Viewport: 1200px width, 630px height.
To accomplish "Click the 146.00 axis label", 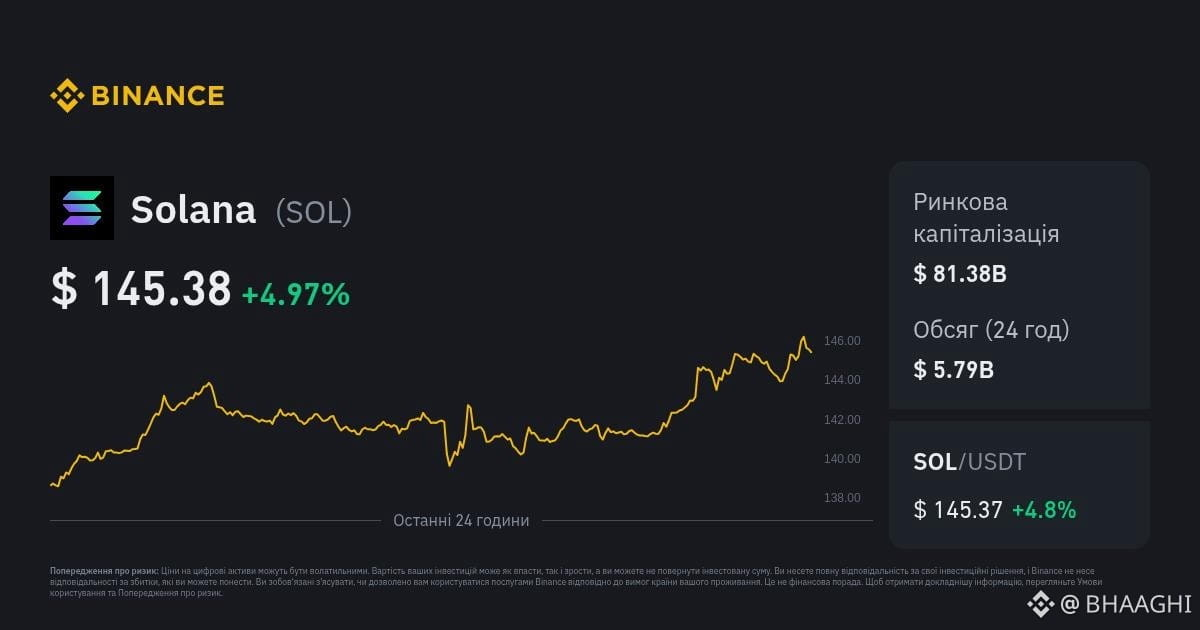I will [x=842, y=341].
